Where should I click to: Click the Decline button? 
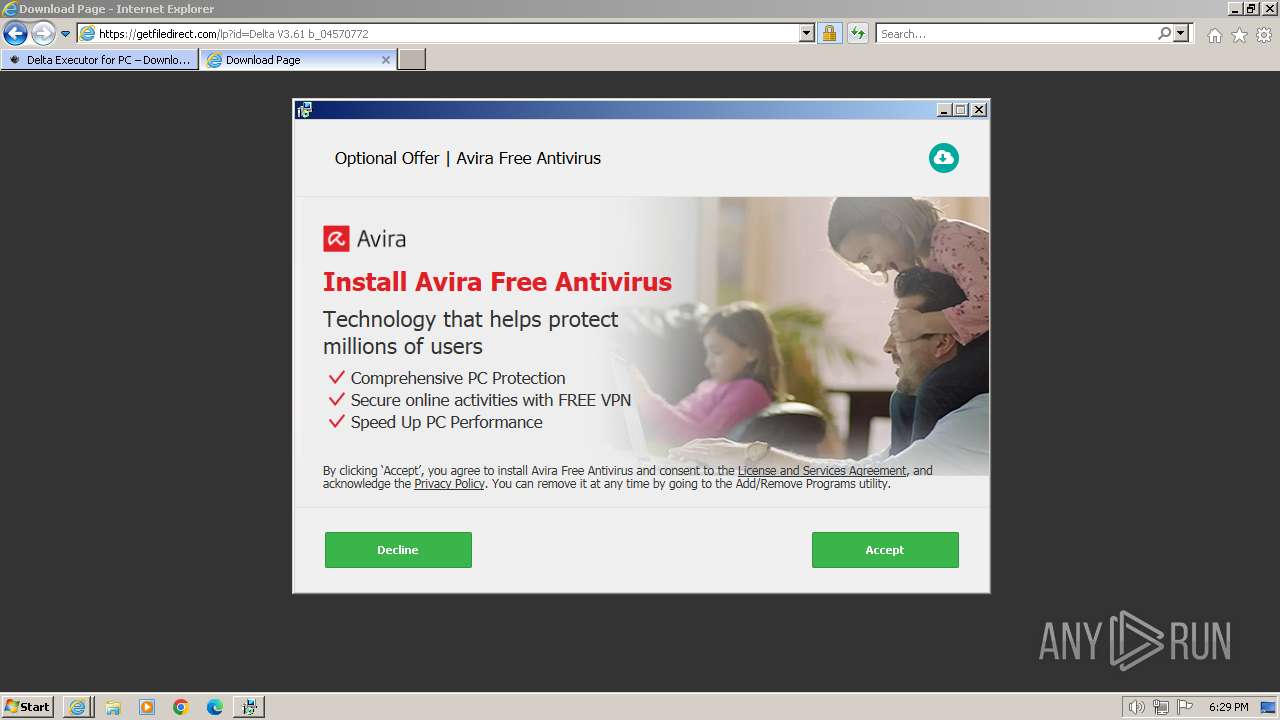(398, 550)
